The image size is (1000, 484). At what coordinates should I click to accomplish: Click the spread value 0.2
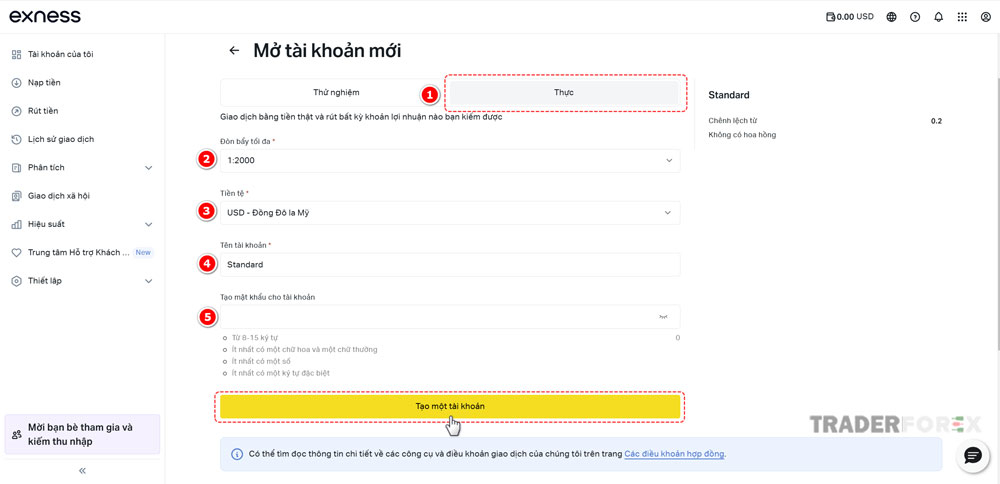(x=936, y=121)
